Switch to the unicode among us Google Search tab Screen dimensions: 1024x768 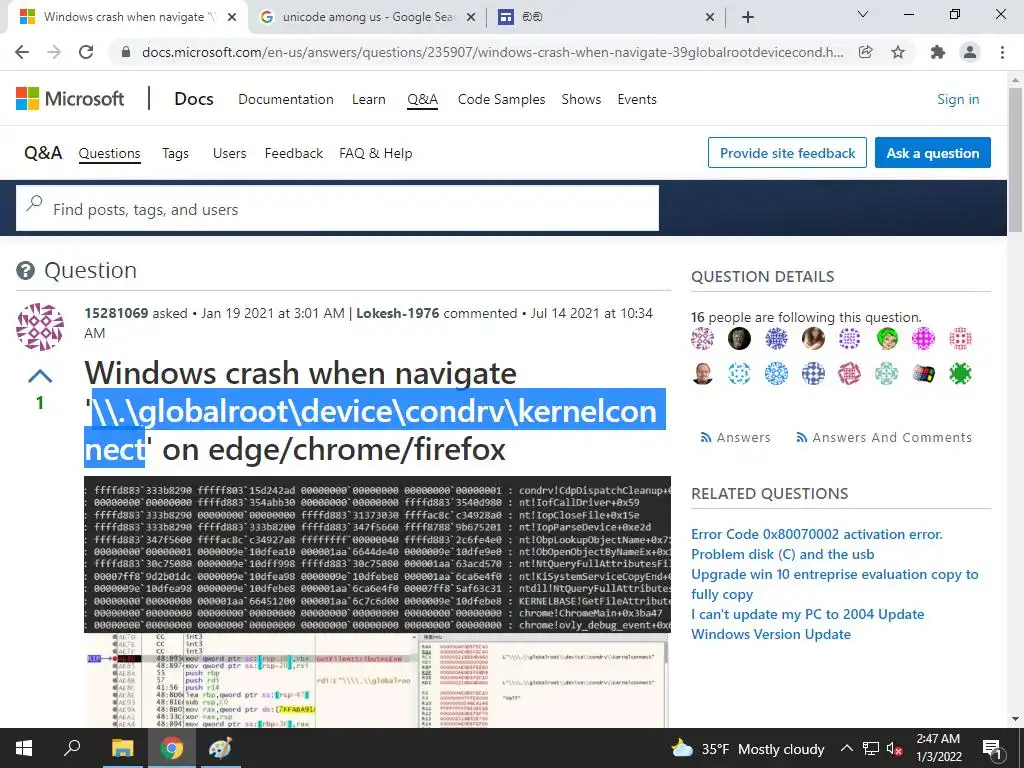click(368, 17)
